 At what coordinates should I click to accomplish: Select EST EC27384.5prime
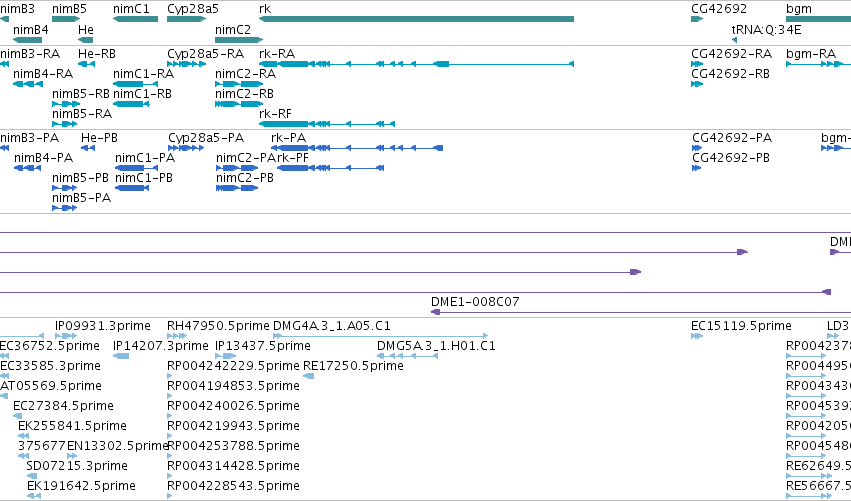click(x=63, y=406)
